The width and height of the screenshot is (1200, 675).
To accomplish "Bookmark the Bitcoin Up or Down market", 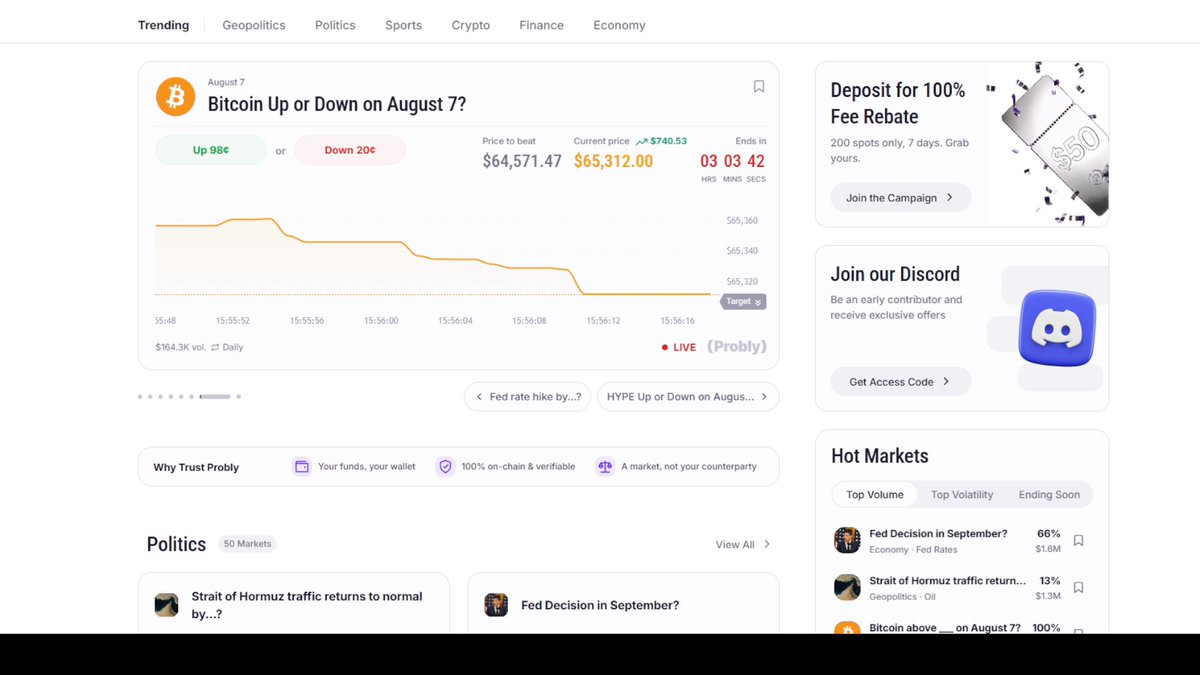I will [x=759, y=87].
